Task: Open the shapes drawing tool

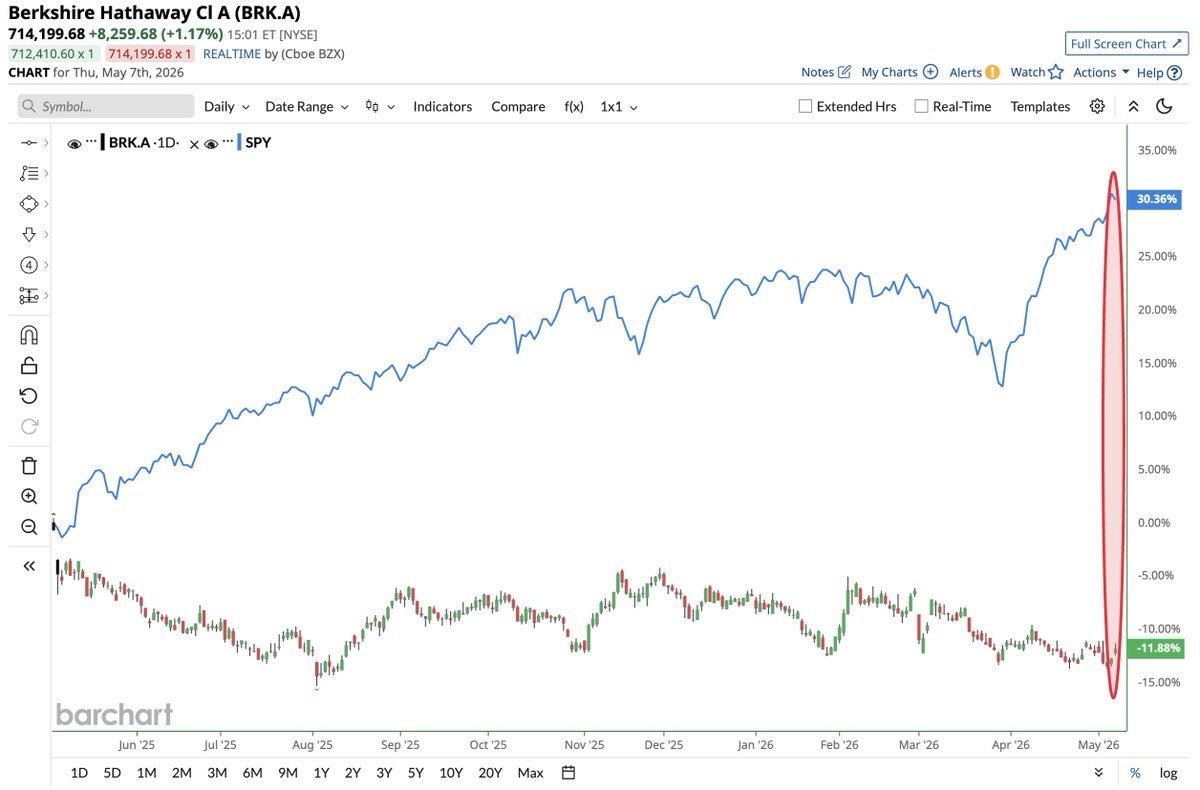Action: 28,204
